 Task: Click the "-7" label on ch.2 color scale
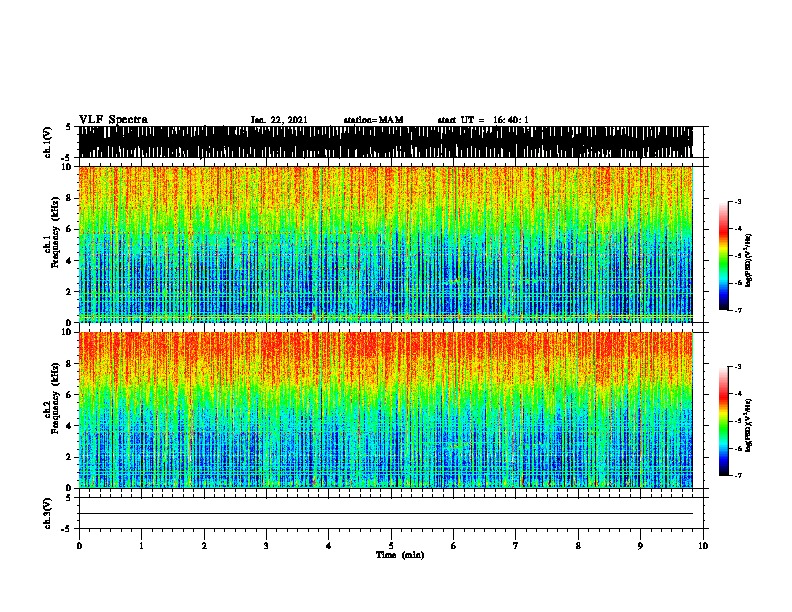click(737, 476)
